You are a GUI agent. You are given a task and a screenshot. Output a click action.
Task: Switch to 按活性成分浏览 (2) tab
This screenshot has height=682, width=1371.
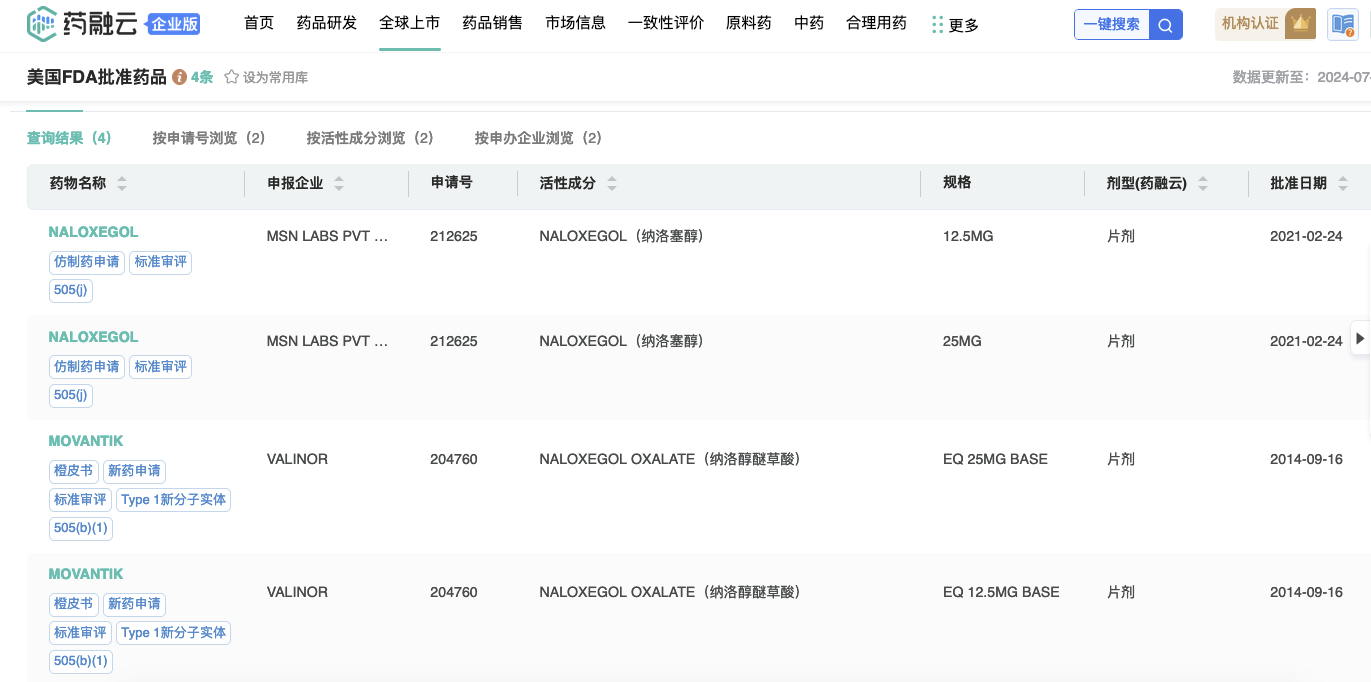(x=370, y=138)
